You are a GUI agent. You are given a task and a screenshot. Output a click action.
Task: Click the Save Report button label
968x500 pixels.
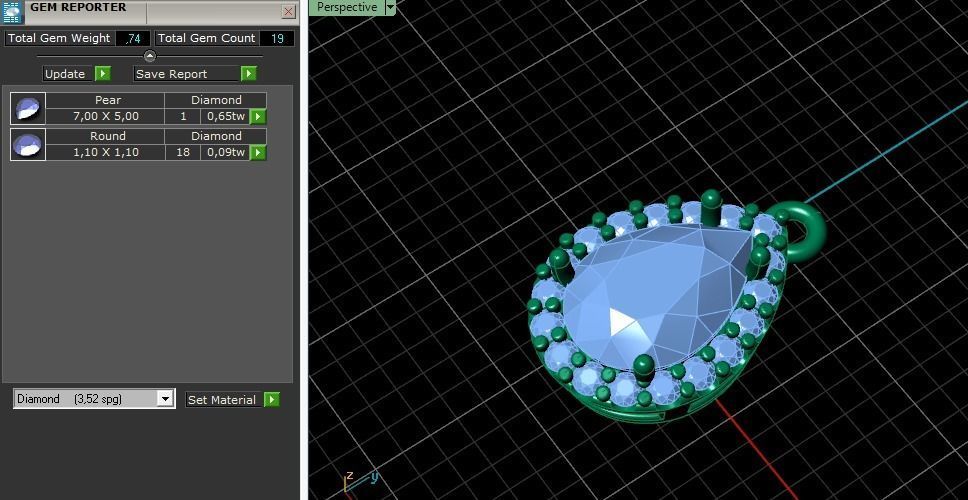(x=186, y=73)
